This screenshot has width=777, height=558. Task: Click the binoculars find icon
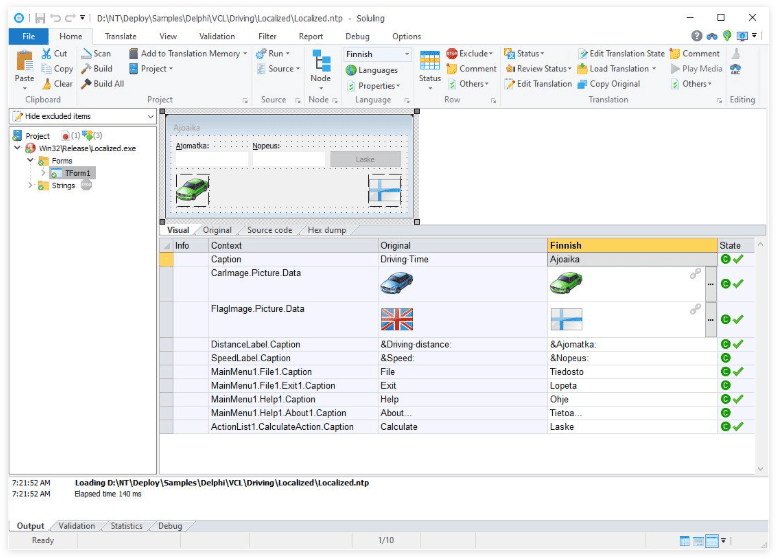712,36
